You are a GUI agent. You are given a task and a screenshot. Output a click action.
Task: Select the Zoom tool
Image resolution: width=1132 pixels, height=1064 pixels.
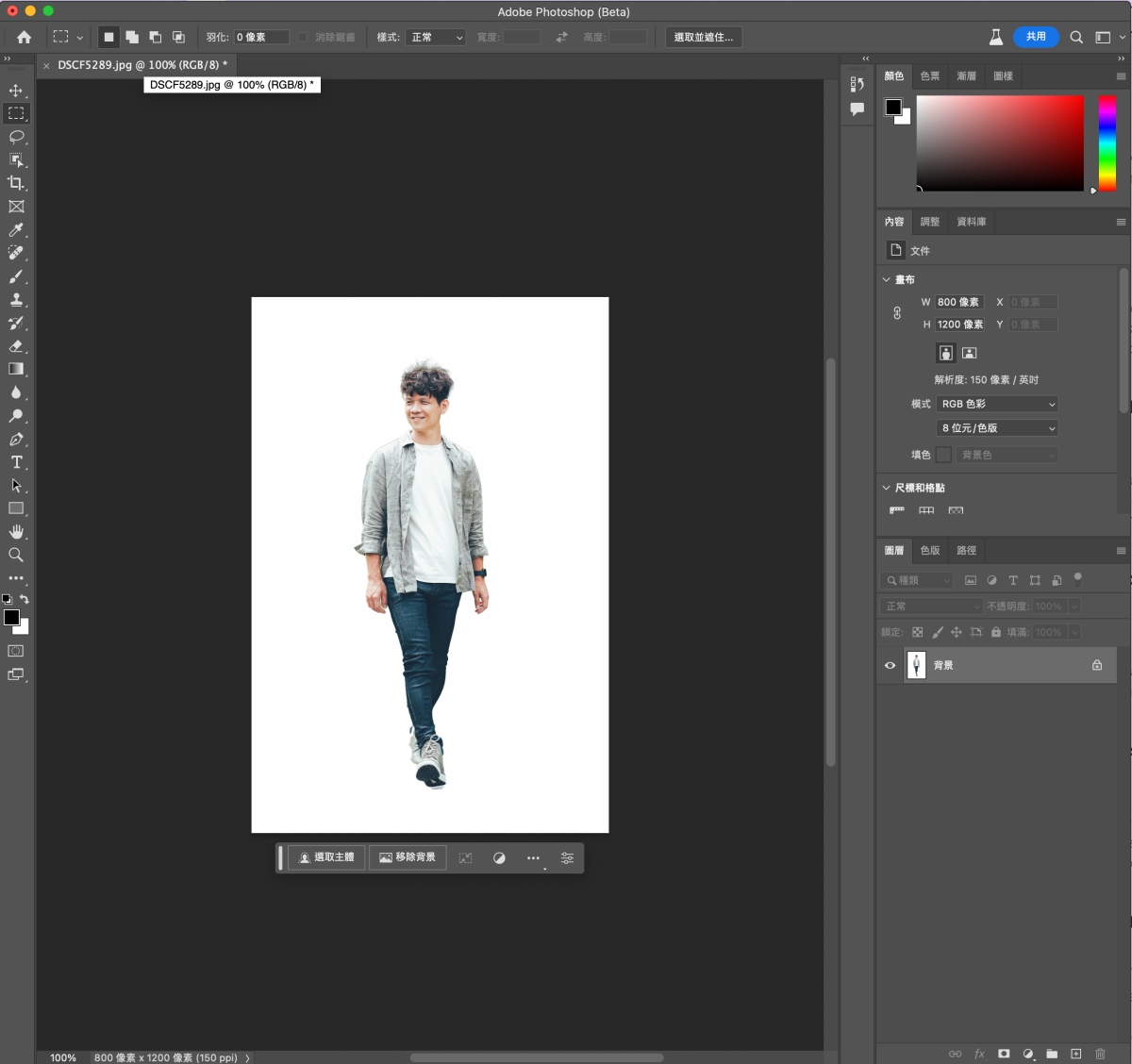(16, 555)
